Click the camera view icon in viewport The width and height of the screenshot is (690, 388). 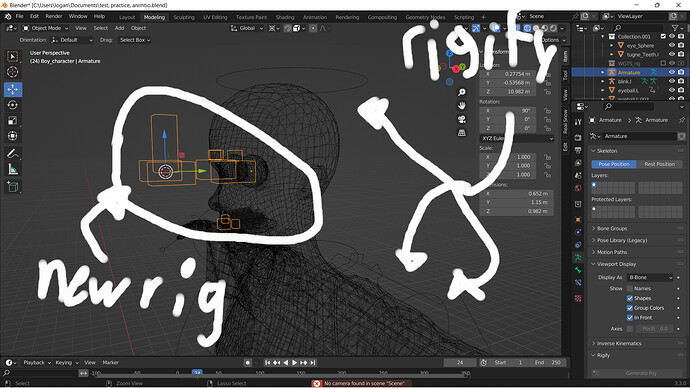462,119
